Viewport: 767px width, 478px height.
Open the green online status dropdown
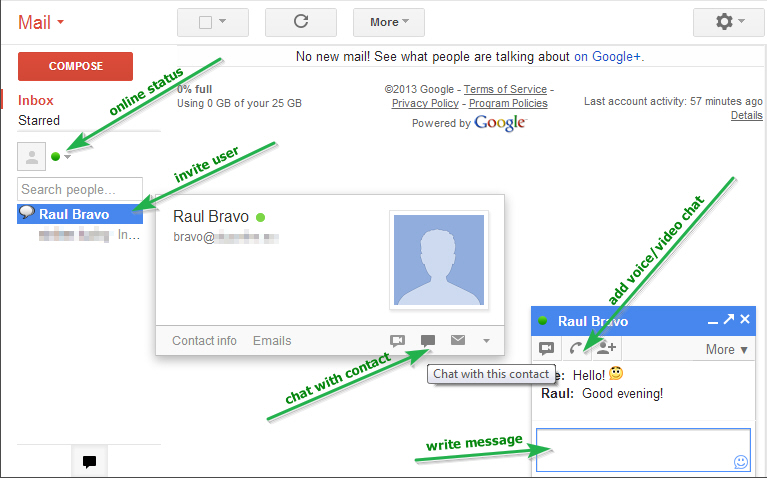(61, 157)
